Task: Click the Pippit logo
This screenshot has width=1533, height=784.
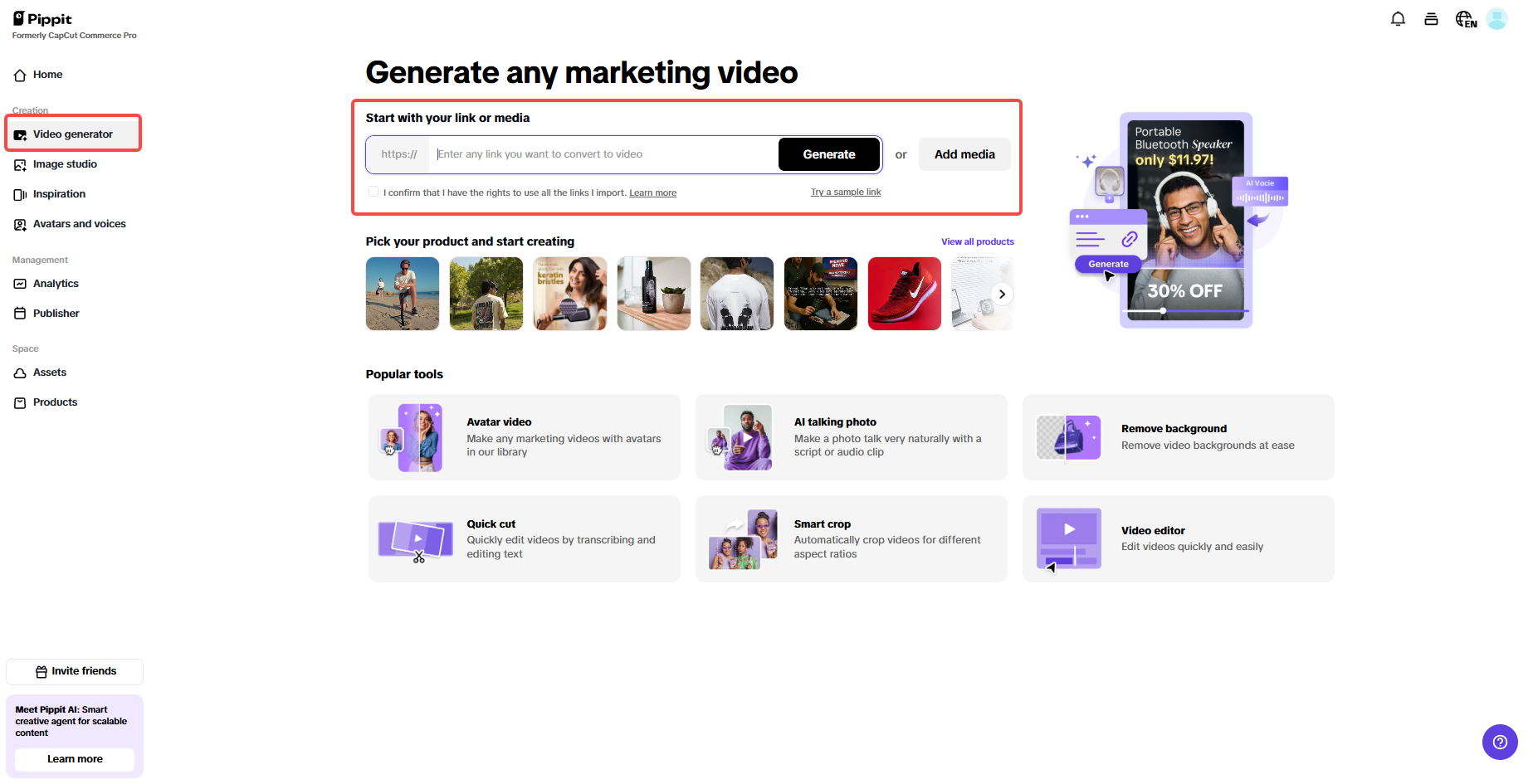Action: tap(41, 18)
